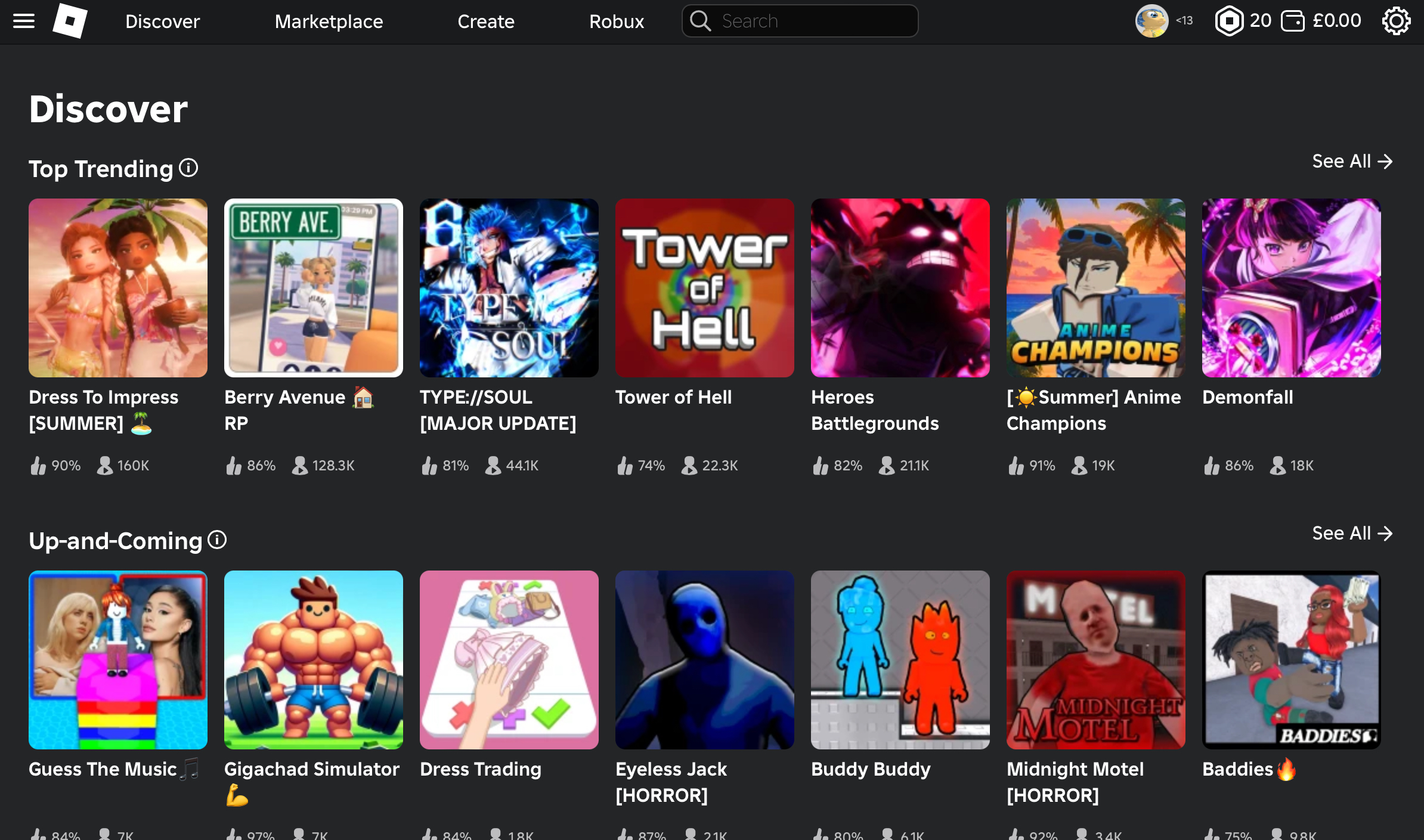Open the Create menu item
The image size is (1424, 840).
tap(485, 21)
